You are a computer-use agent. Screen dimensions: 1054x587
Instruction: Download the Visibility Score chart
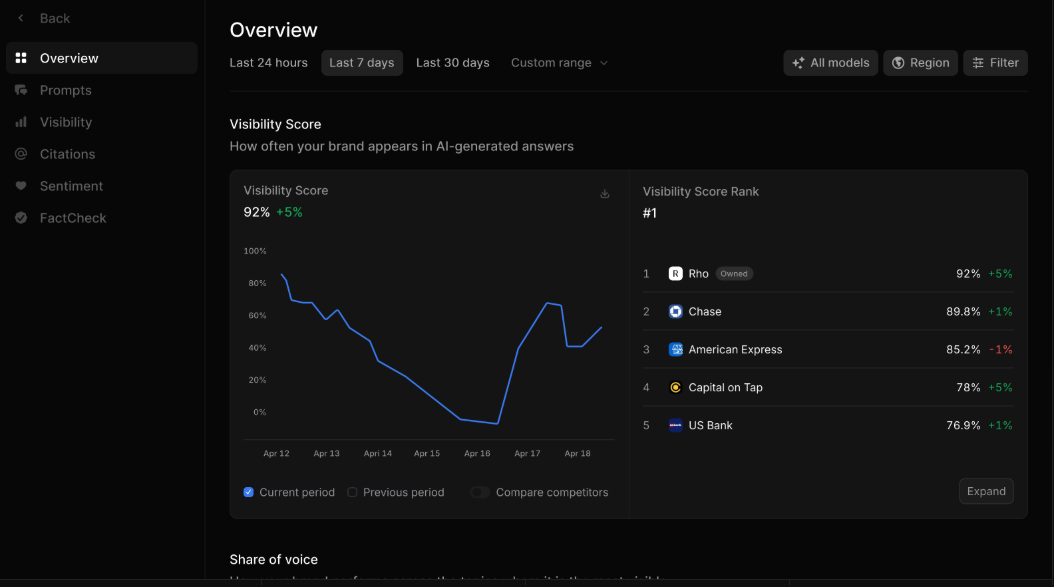[604, 194]
